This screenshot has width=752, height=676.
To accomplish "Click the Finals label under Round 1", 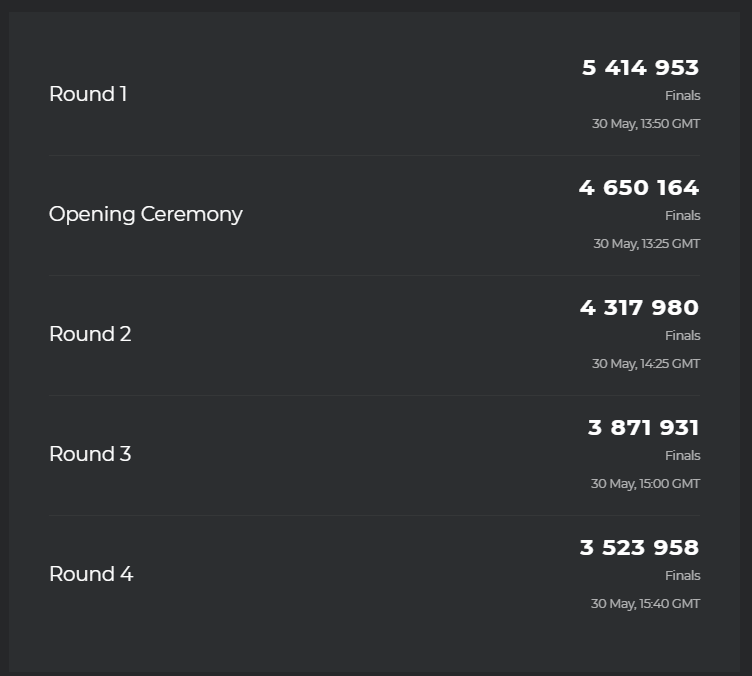I will (x=682, y=96).
